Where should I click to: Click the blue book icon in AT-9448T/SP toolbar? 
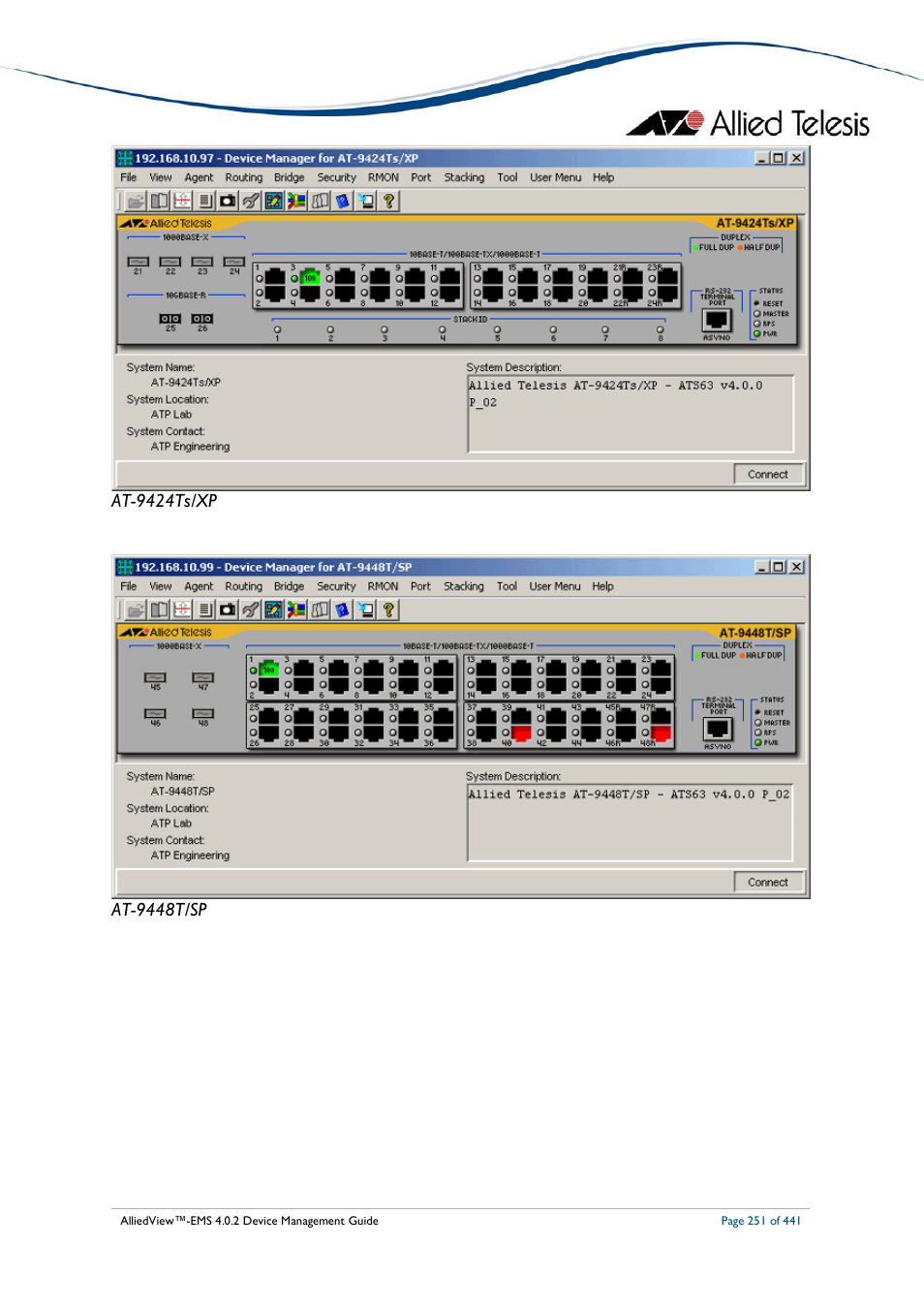click(342, 609)
